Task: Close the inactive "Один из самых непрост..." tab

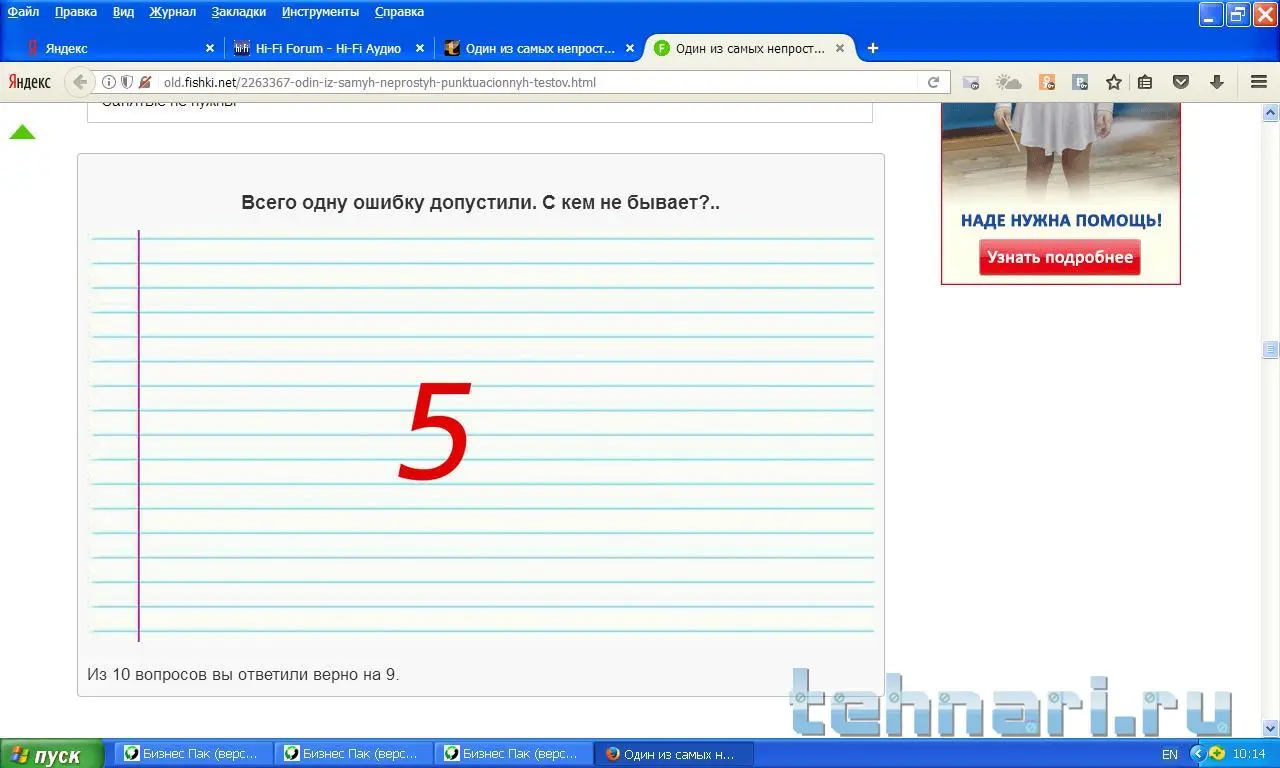Action: [x=630, y=48]
